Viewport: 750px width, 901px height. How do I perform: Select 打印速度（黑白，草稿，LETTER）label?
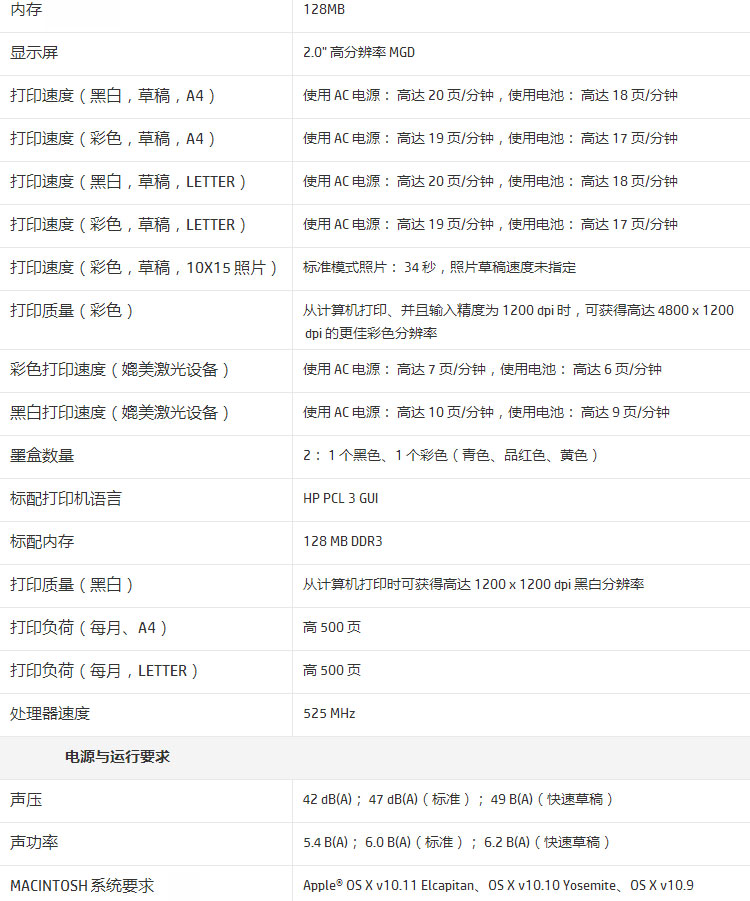[x=128, y=182]
